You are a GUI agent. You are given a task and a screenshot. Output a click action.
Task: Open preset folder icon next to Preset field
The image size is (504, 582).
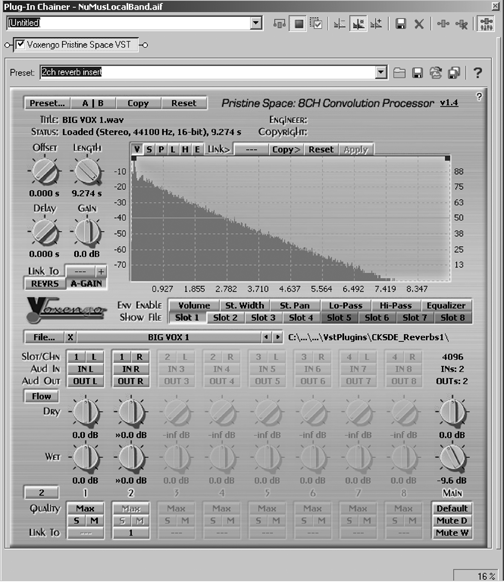pyautogui.click(x=399, y=73)
